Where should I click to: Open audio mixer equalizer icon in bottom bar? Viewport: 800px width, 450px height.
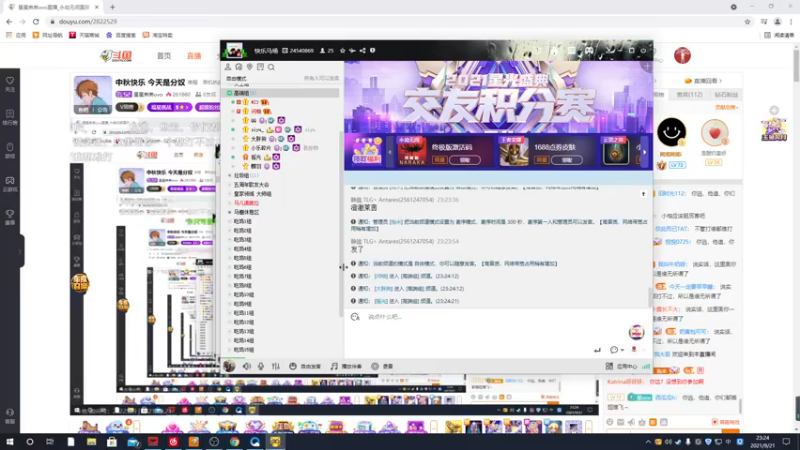click(x=276, y=366)
